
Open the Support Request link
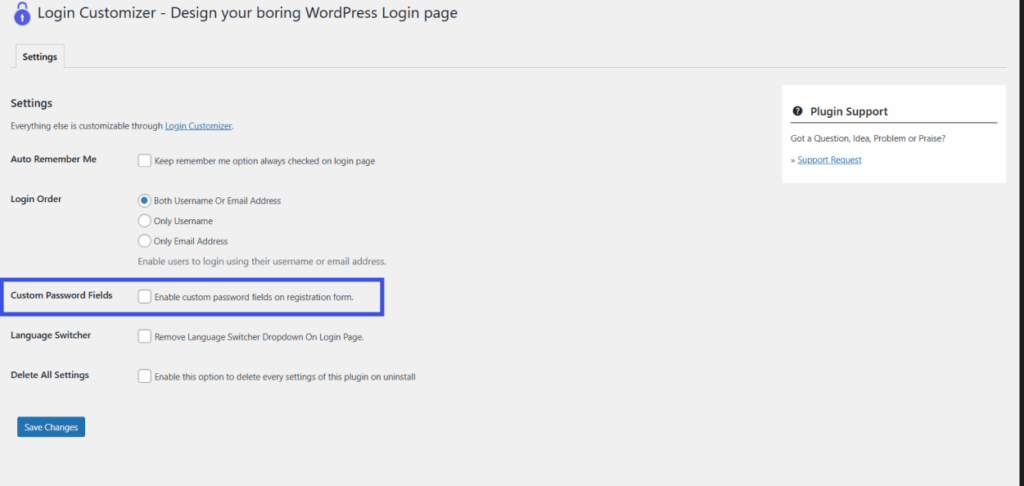pos(829,160)
